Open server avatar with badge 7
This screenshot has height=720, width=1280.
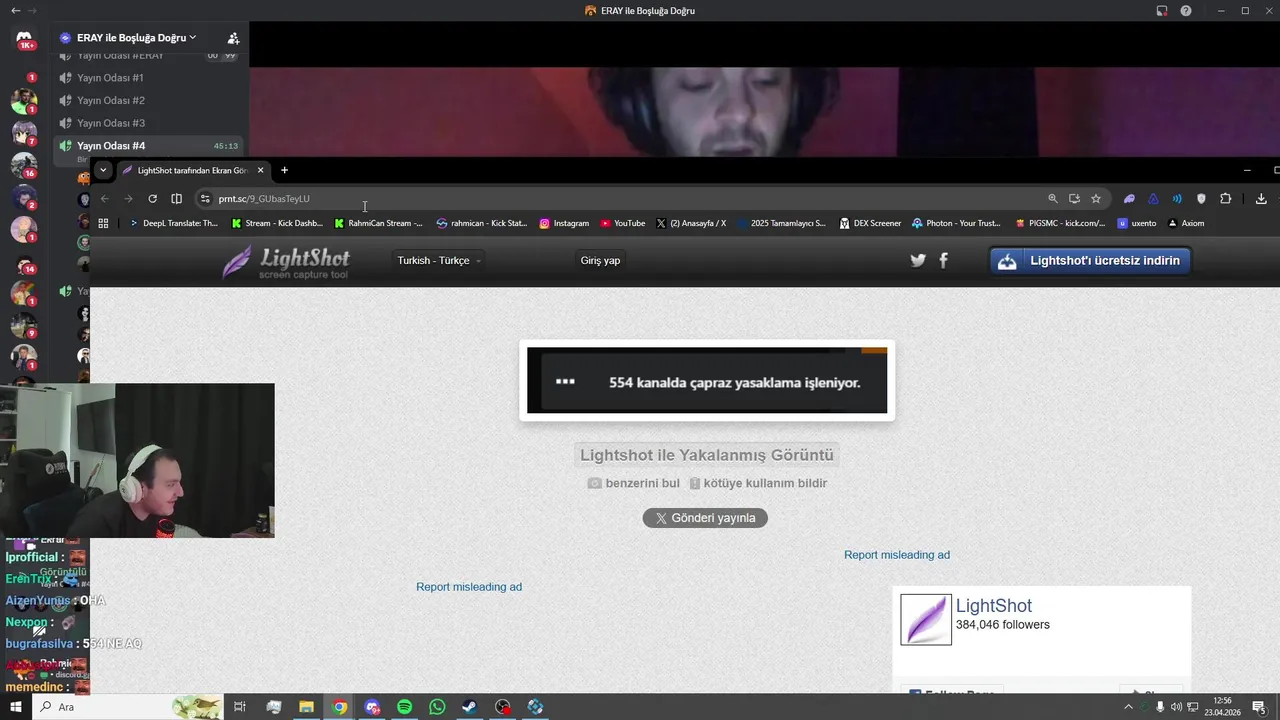point(24,133)
